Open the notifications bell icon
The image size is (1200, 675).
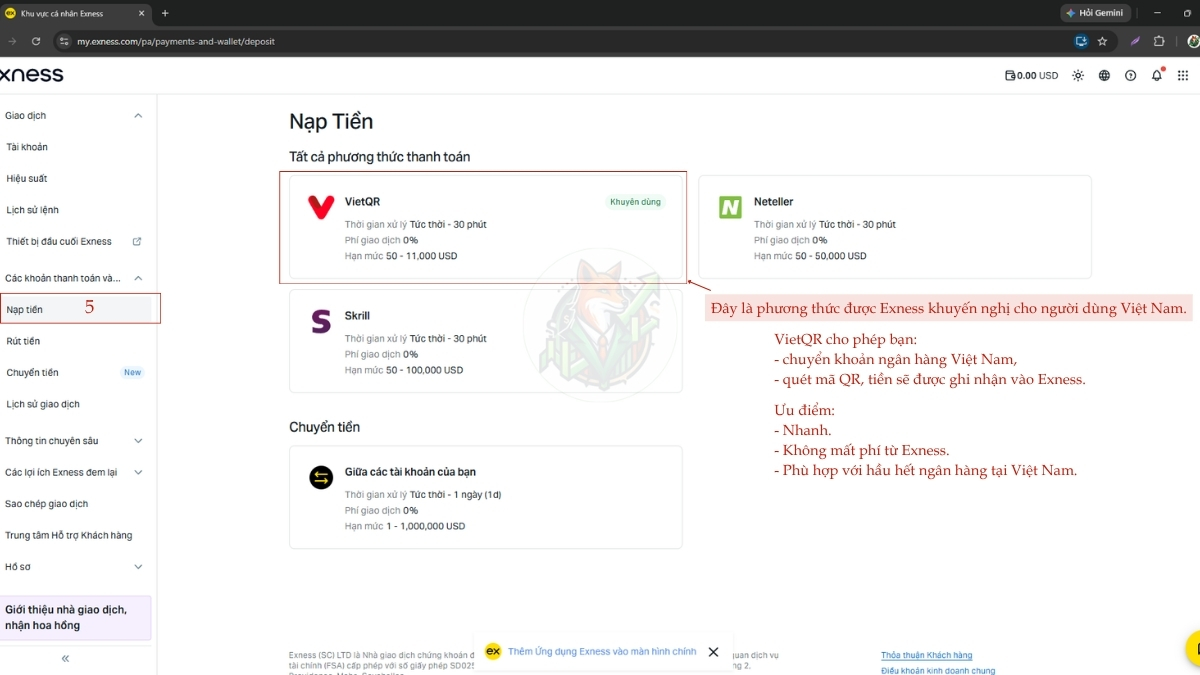1157,75
